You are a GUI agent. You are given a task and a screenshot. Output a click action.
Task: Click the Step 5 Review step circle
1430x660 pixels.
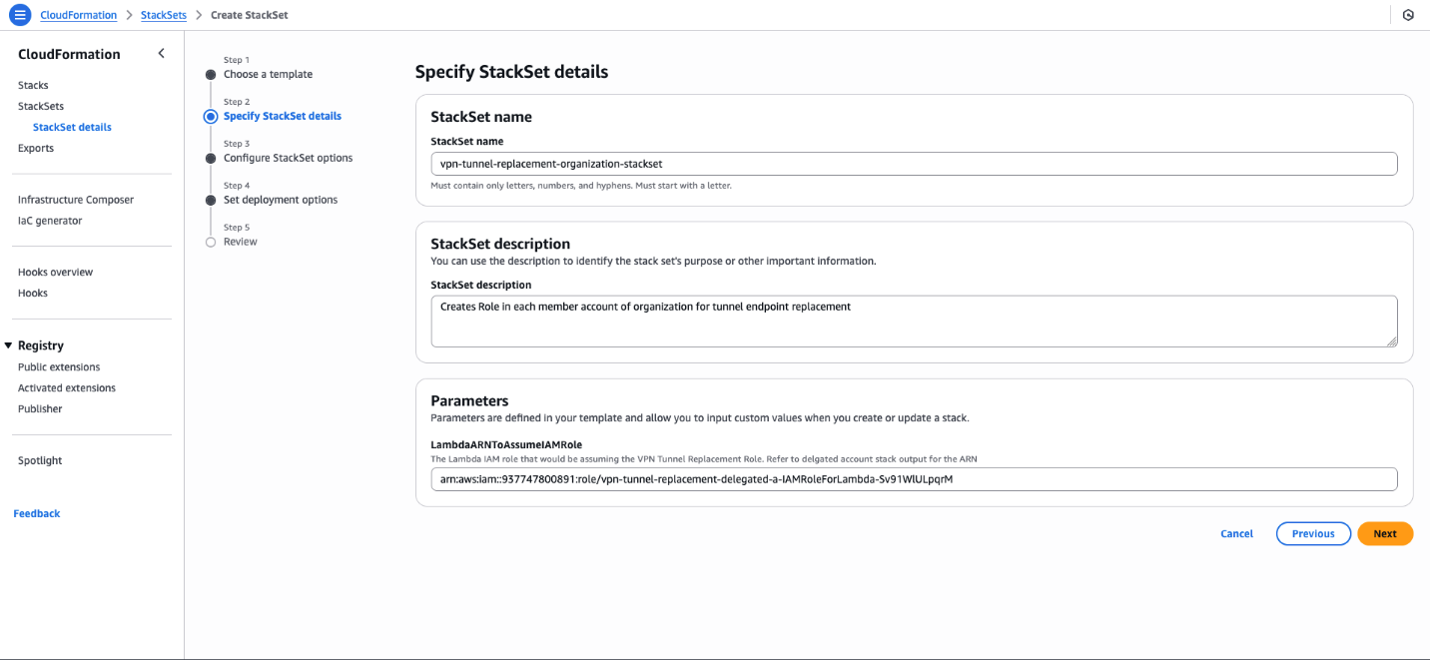coord(210,241)
